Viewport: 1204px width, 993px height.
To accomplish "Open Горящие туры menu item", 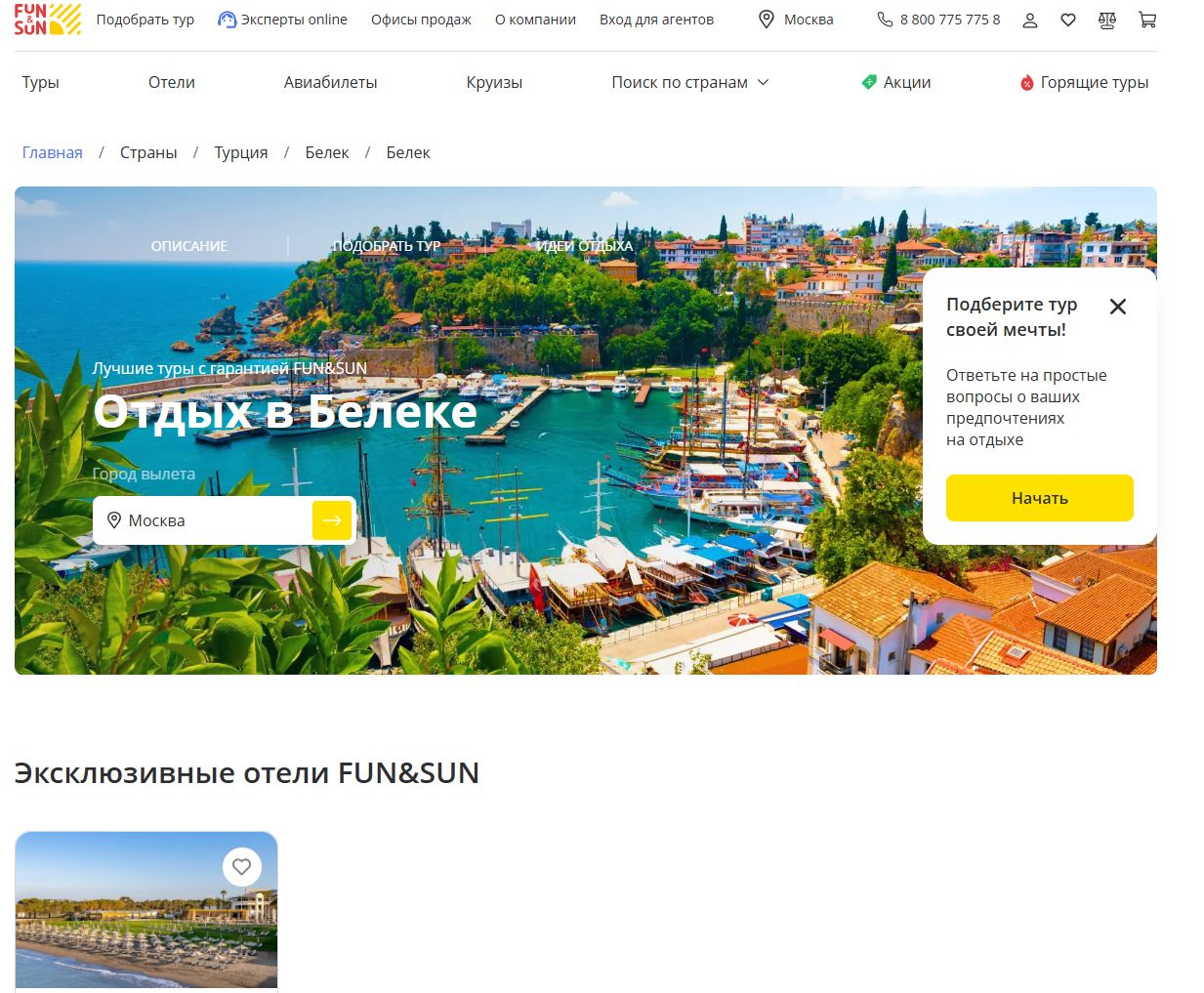I will coord(1084,83).
